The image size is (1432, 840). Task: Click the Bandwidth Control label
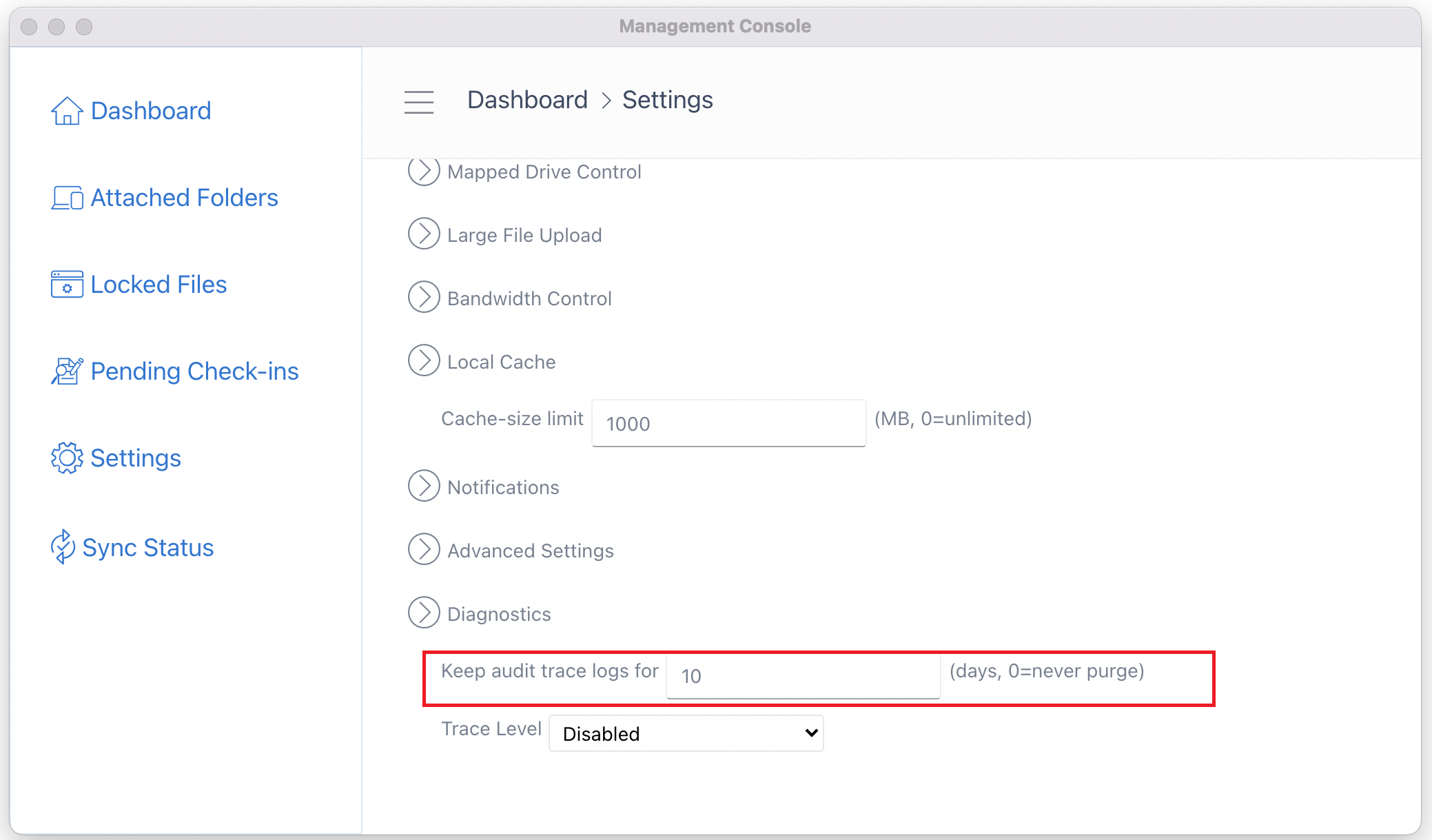coord(529,298)
